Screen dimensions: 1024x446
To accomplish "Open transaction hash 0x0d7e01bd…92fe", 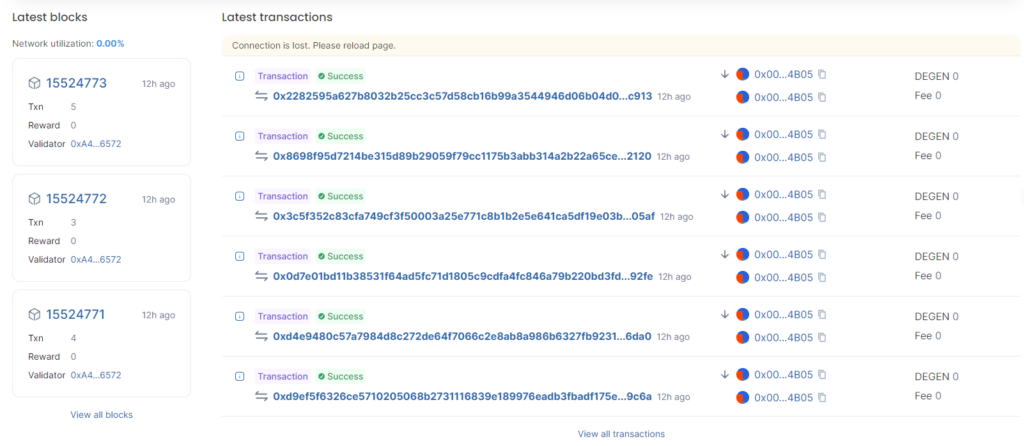I will coord(463,277).
